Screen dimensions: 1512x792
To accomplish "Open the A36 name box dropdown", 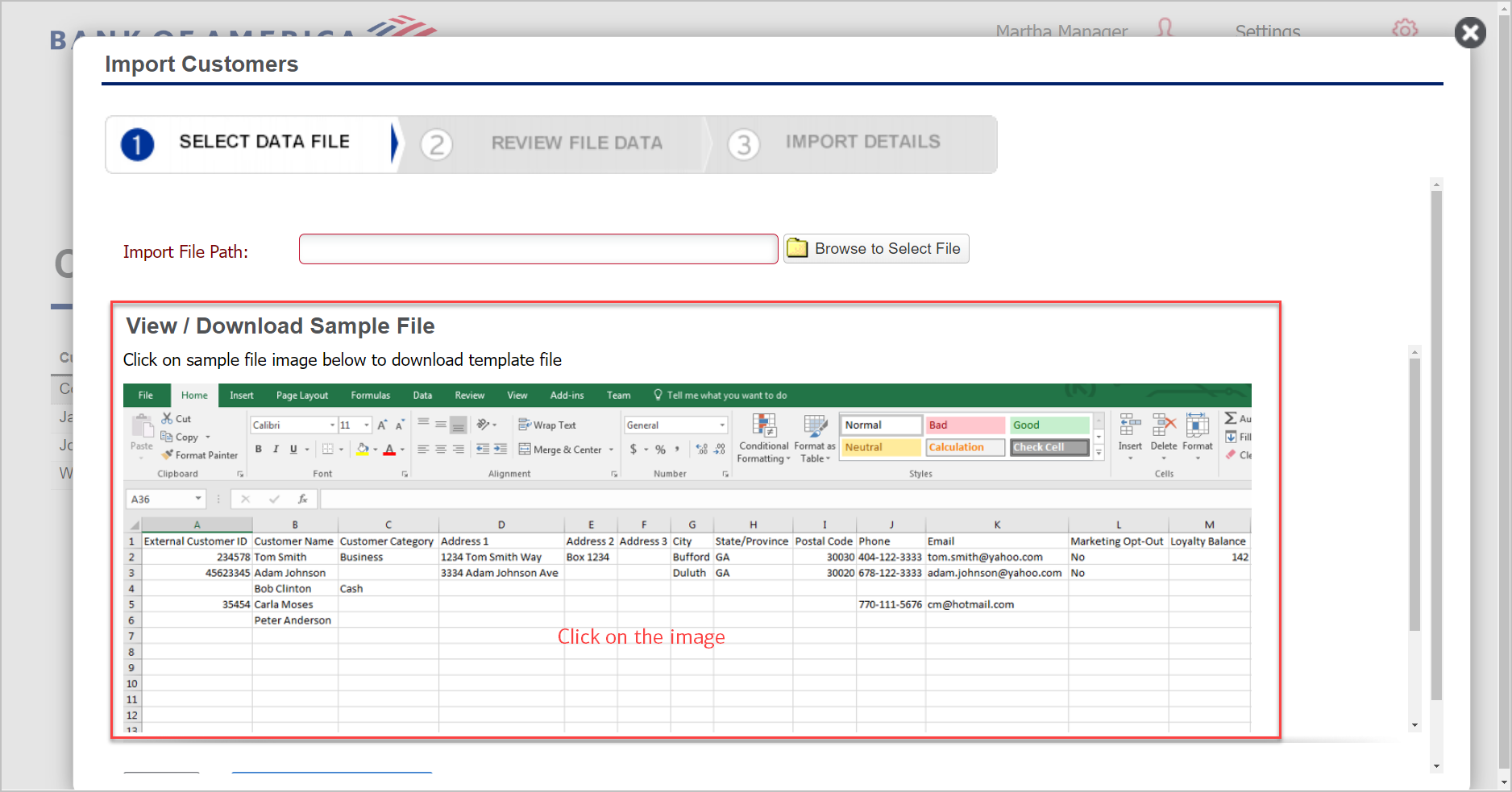I will 198,499.
